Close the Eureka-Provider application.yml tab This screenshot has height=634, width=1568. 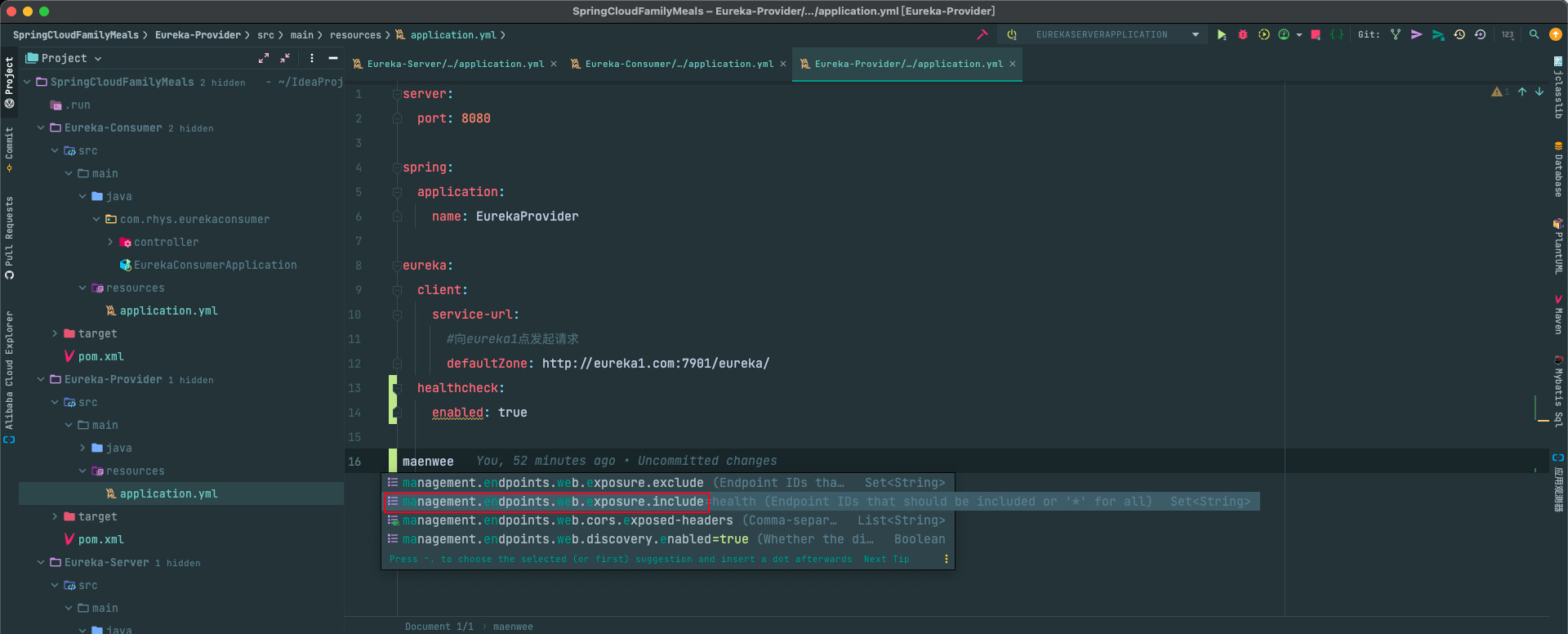point(1013,64)
